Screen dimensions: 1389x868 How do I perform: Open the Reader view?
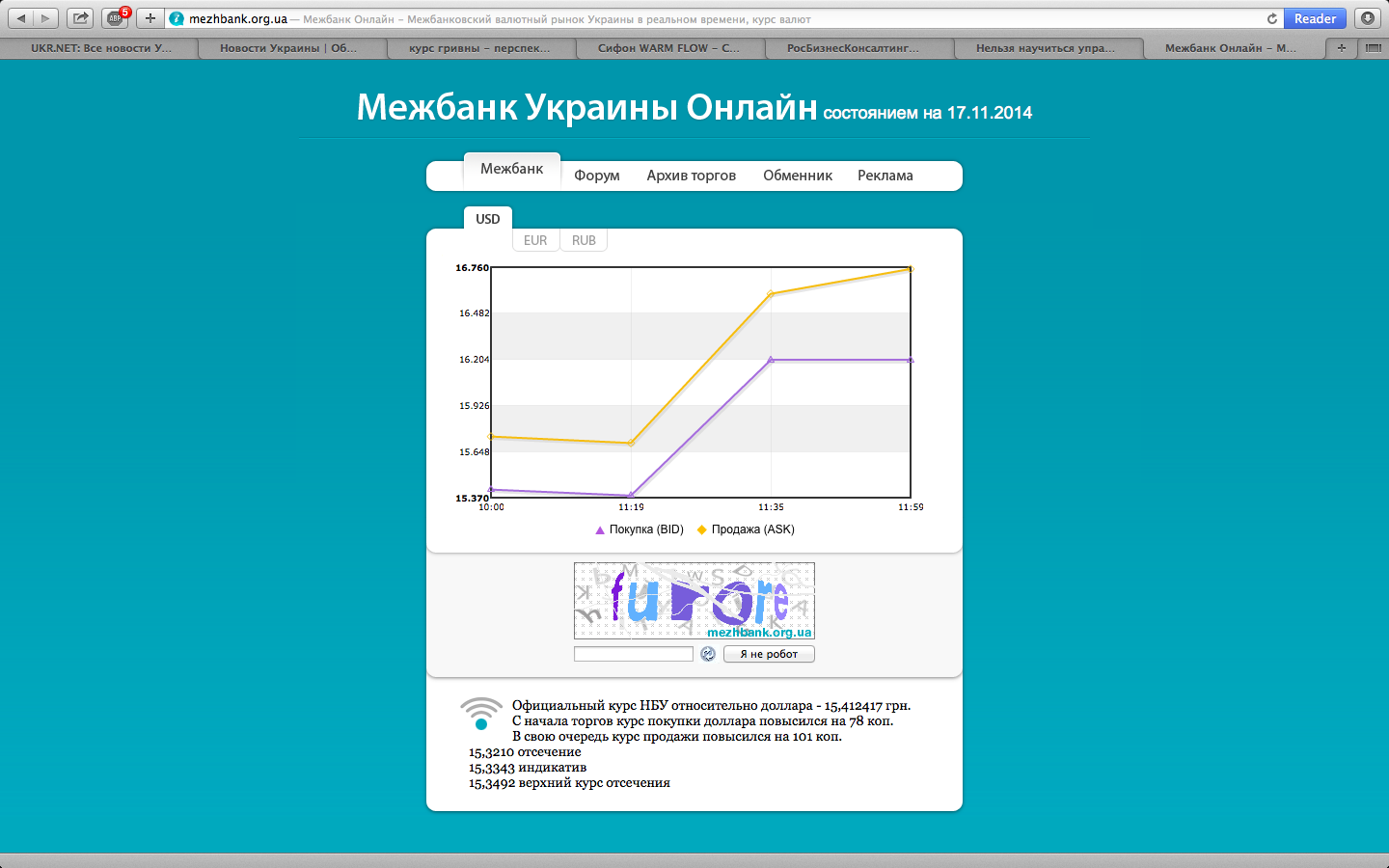coord(1315,18)
